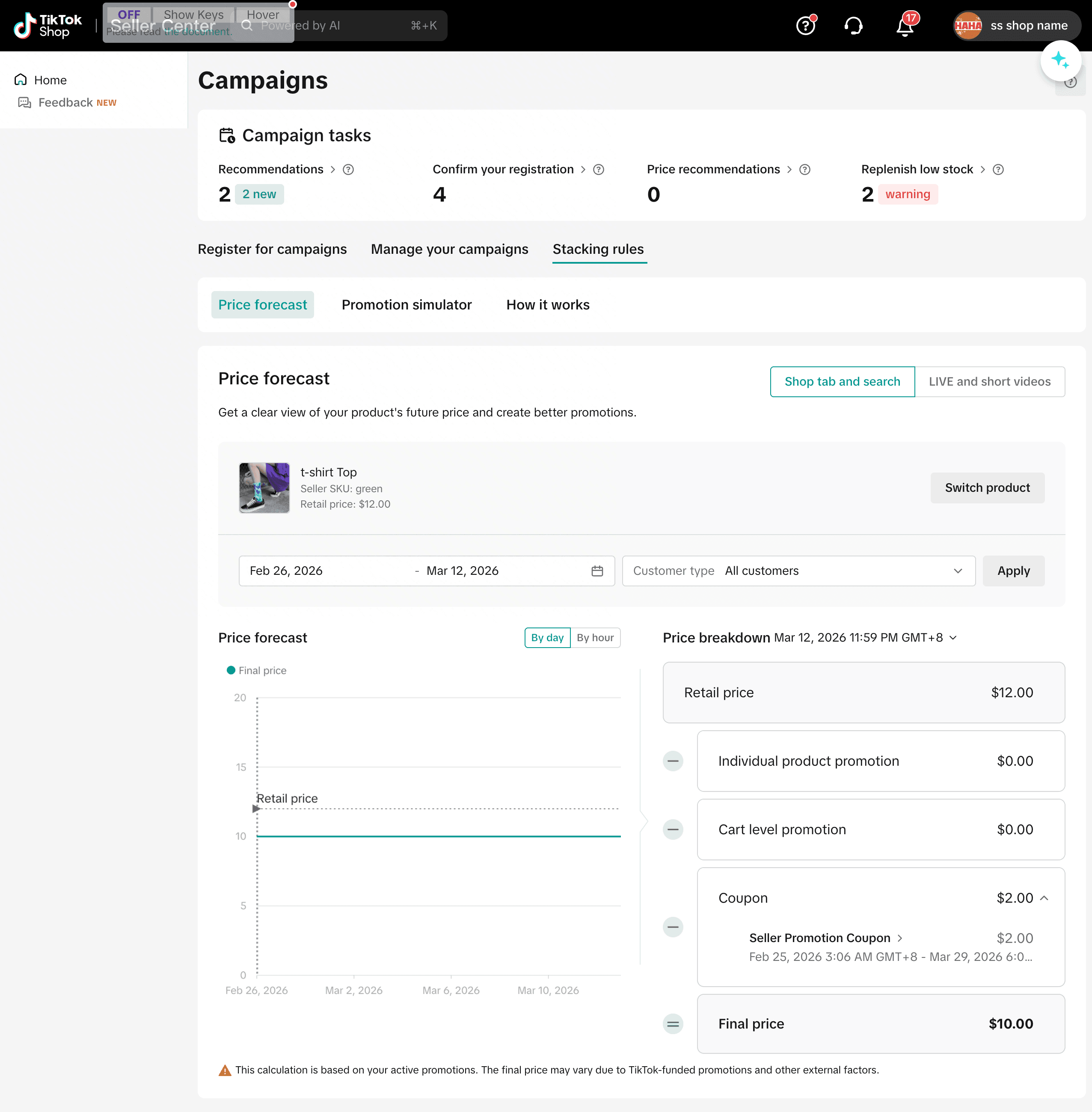1092x1112 pixels.
Task: Select Shop tab and search view
Action: click(x=842, y=381)
